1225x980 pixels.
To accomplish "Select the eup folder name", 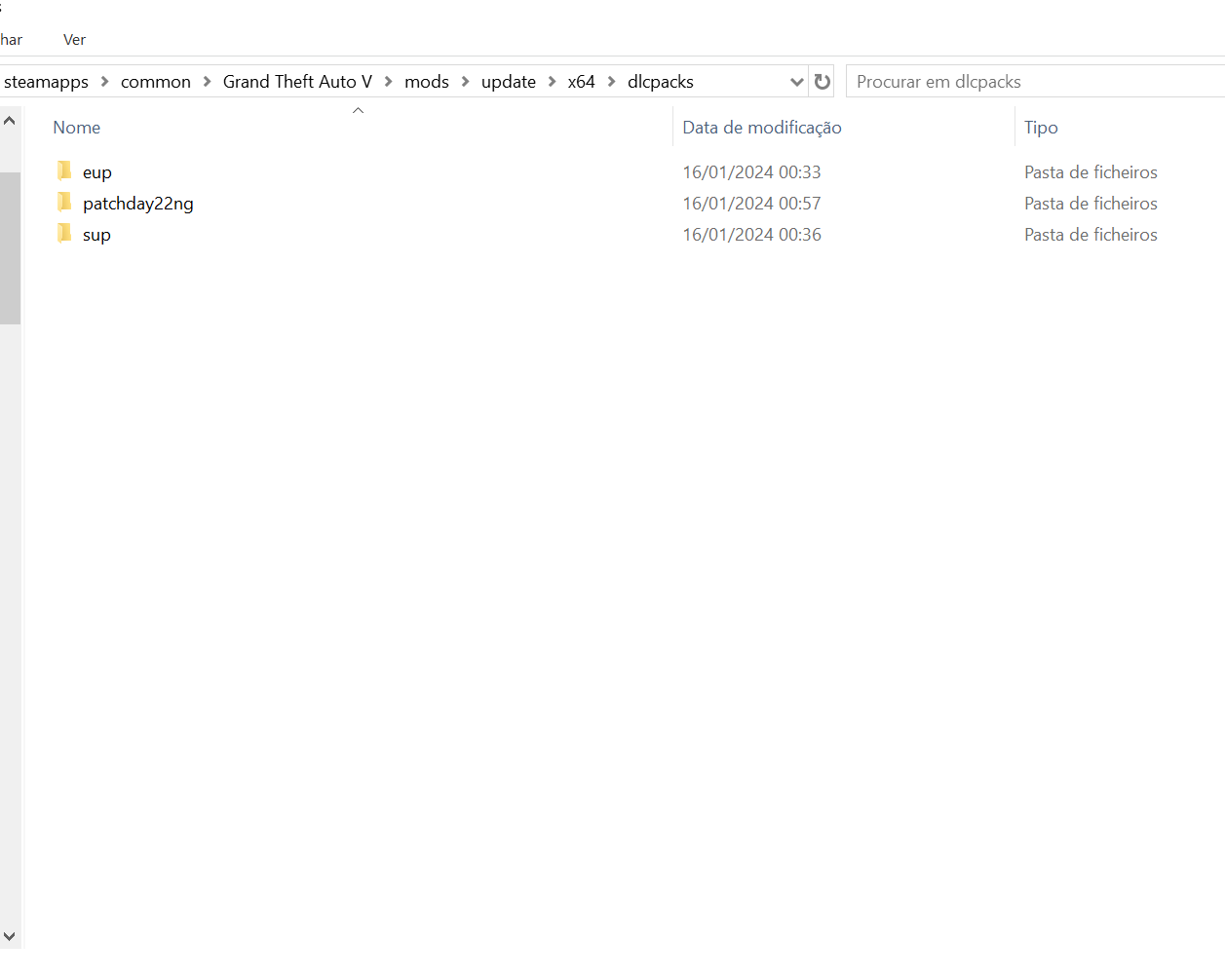I will click(97, 172).
